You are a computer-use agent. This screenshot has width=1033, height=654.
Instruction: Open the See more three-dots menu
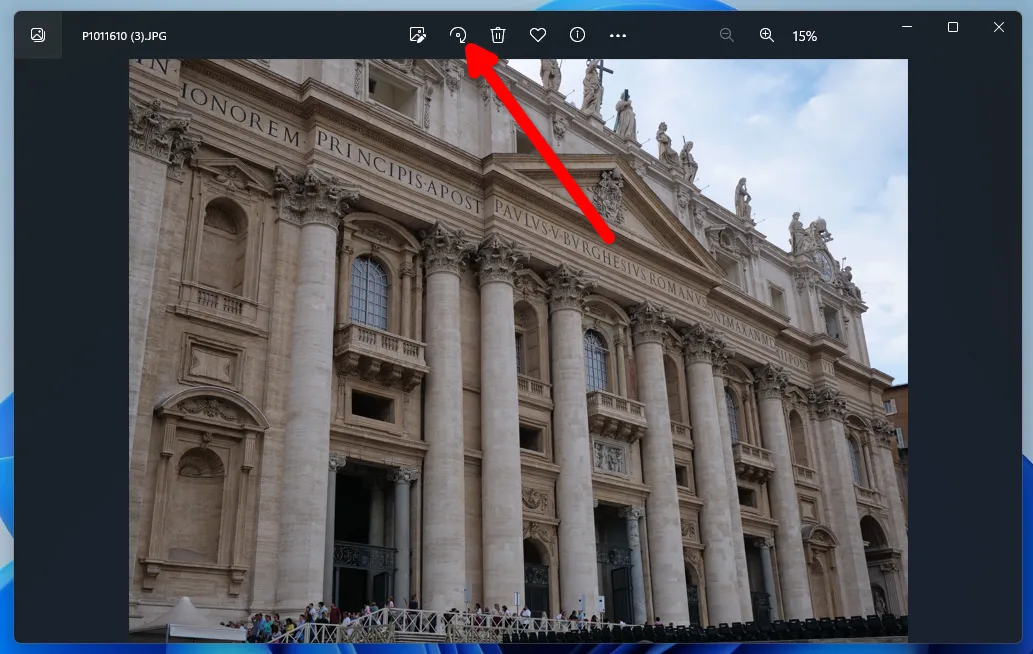(617, 36)
